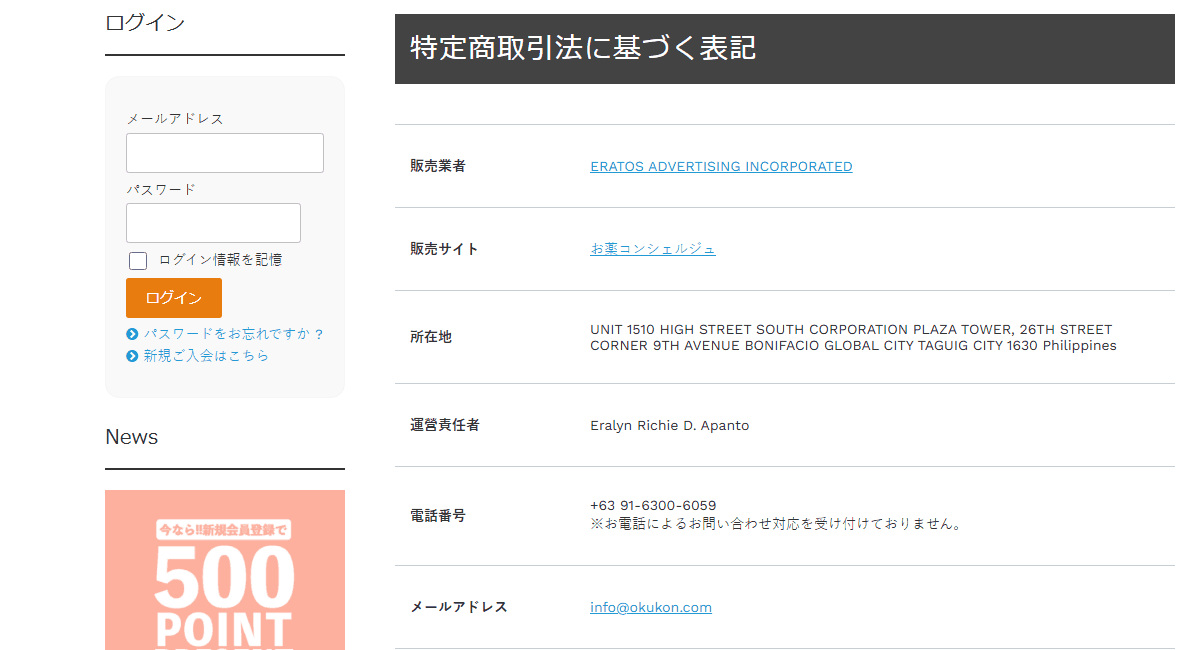The image size is (1200, 650).
Task: Tick the ログイン情報を記憶 checkbox
Action: (138, 261)
